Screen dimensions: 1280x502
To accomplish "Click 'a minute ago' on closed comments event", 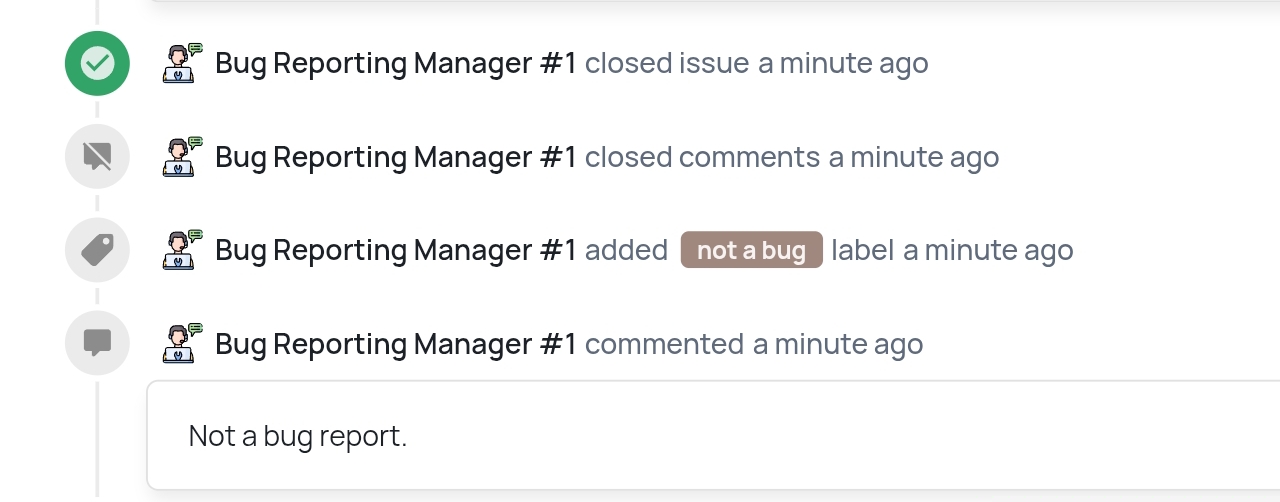I will [x=914, y=157].
